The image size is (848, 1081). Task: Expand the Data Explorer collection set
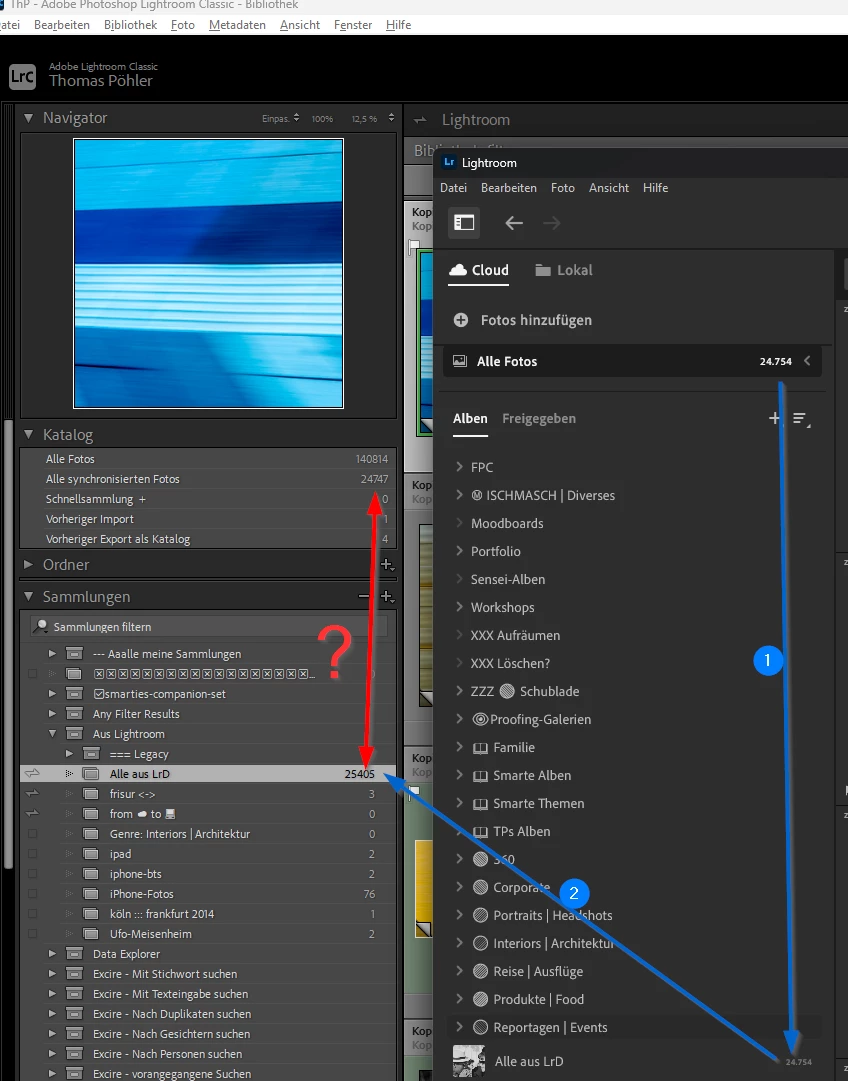52,953
